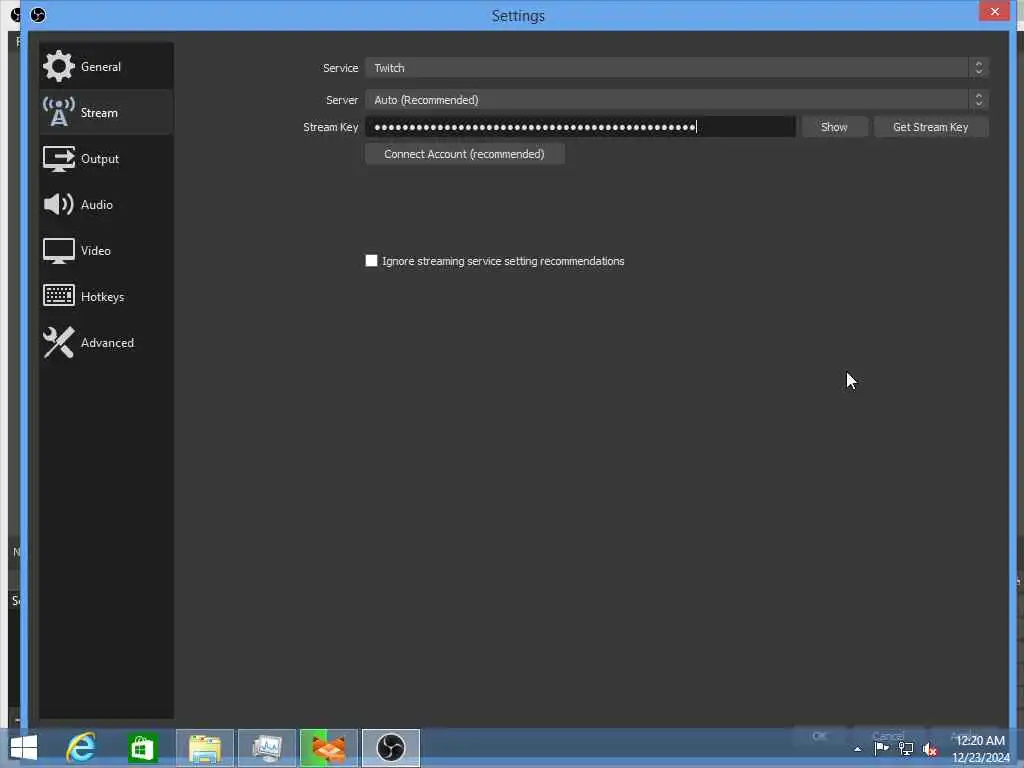The height and width of the screenshot is (768, 1024).
Task: Enable Ignore streaming service setting recommendations
Action: pyautogui.click(x=372, y=261)
